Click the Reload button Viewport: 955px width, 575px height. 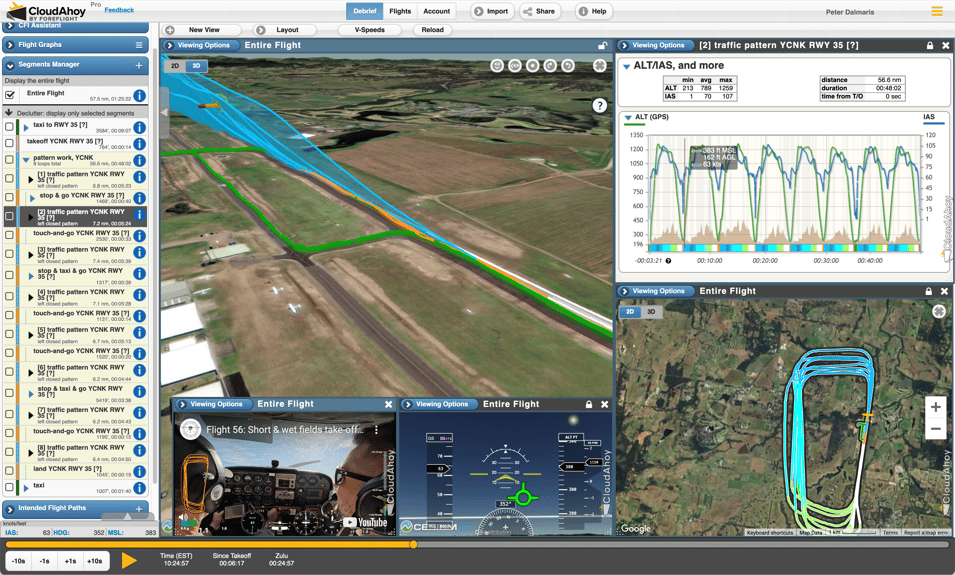432,30
